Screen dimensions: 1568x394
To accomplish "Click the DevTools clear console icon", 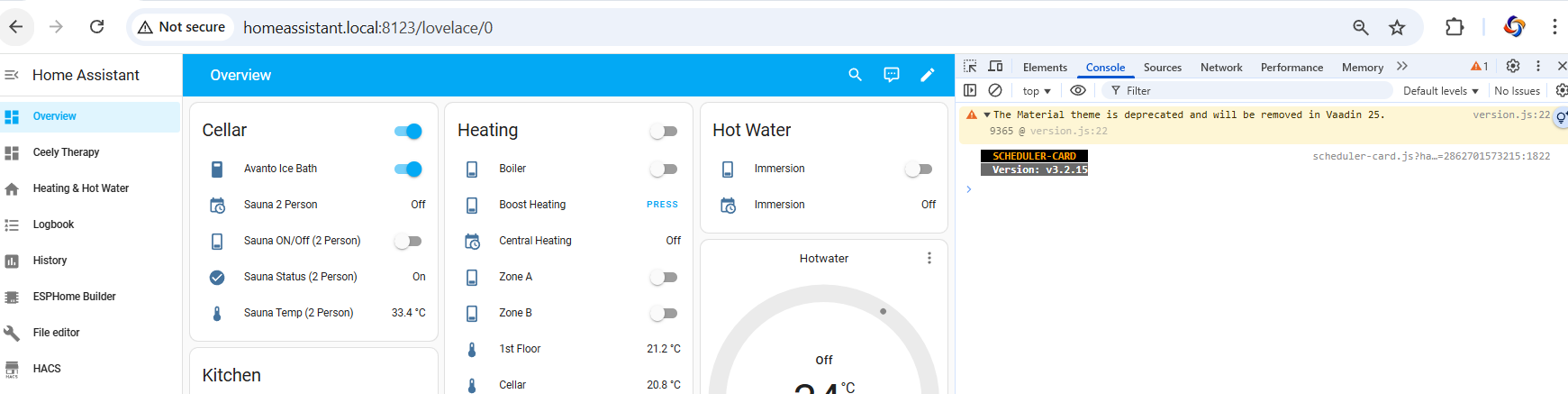I will (x=995, y=90).
